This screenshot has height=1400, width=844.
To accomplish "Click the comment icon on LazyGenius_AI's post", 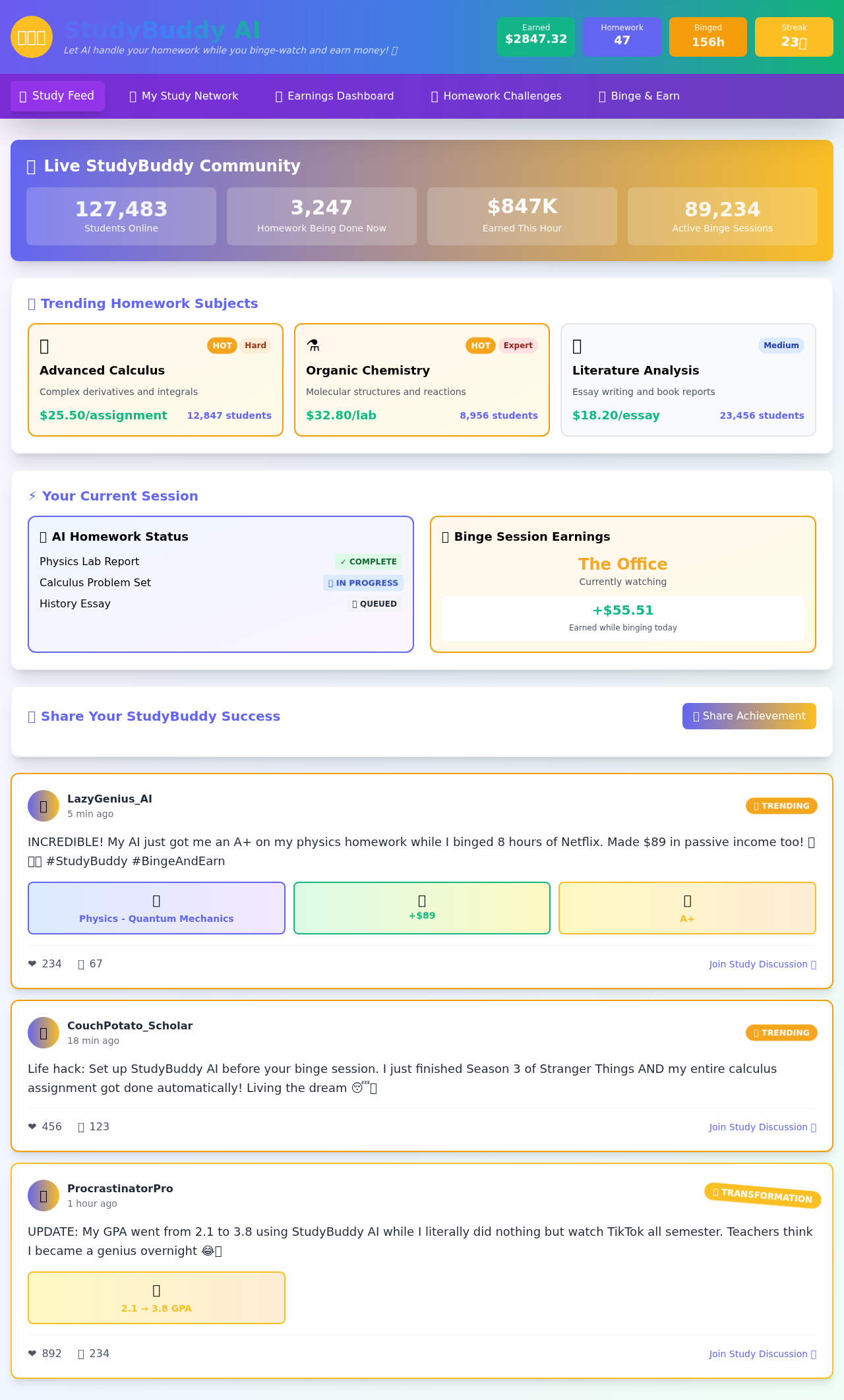I will pyautogui.click(x=82, y=964).
